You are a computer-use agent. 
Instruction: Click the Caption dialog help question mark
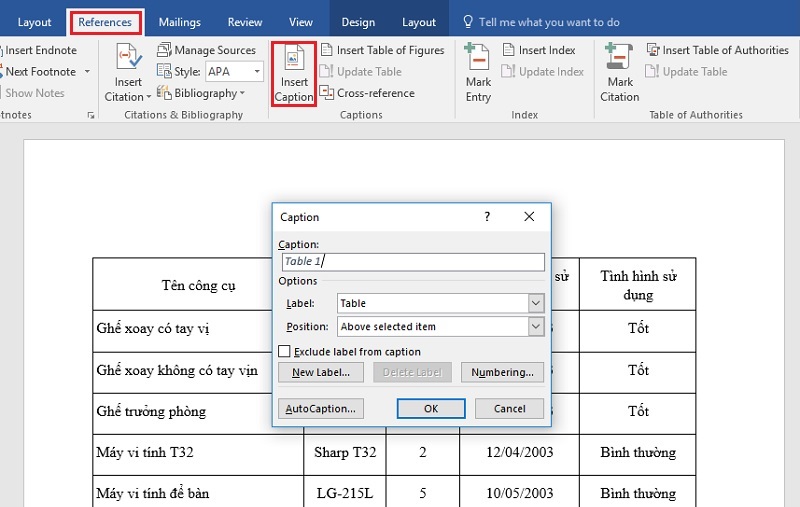coord(487,217)
